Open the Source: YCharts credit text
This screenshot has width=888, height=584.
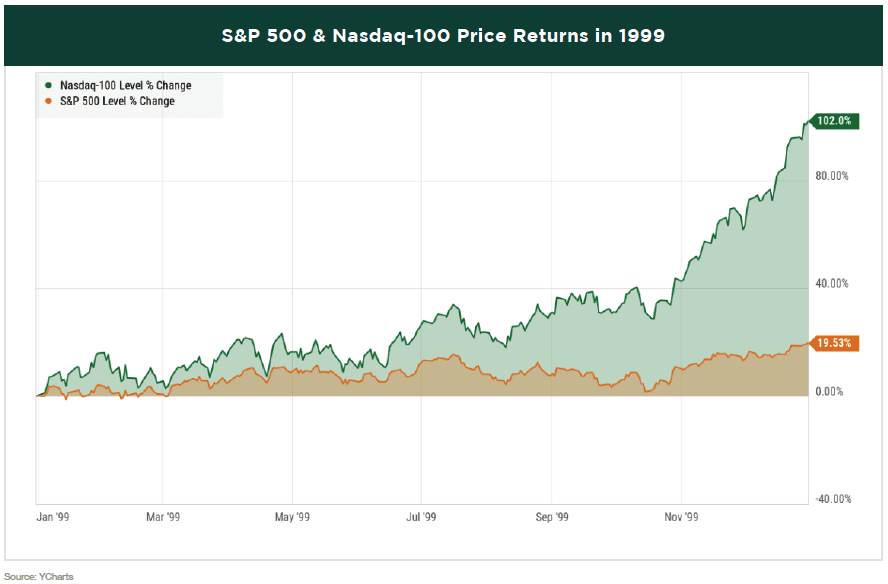pyautogui.click(x=39, y=576)
